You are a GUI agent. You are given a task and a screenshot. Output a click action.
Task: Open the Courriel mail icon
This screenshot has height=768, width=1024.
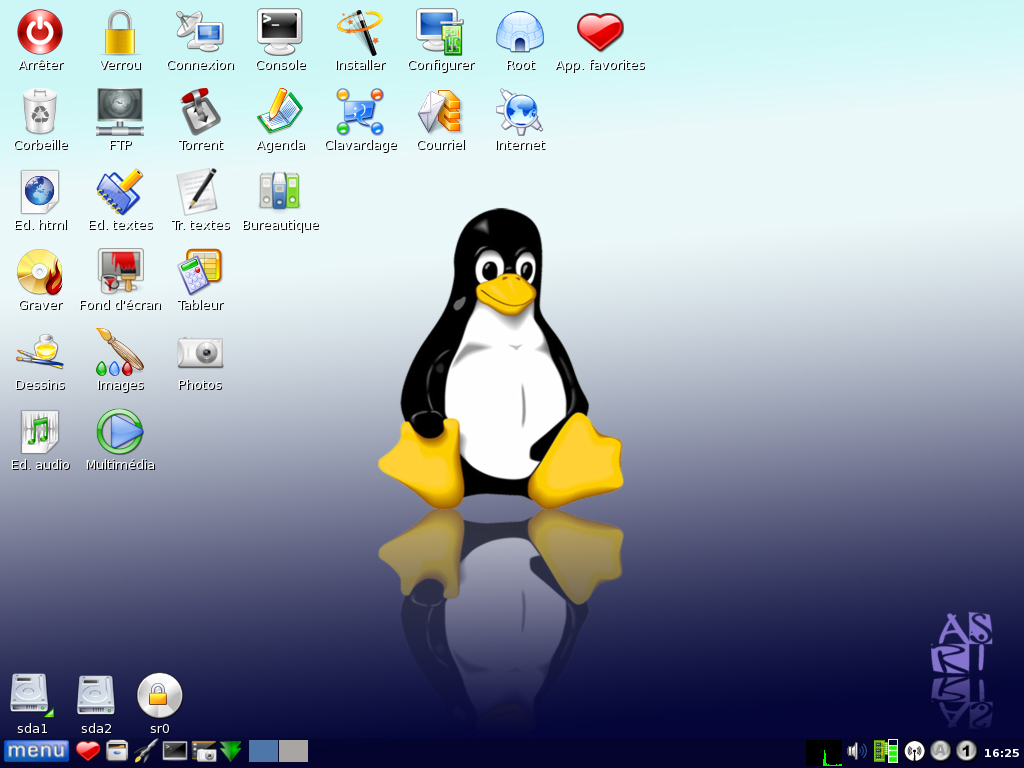[x=440, y=112]
